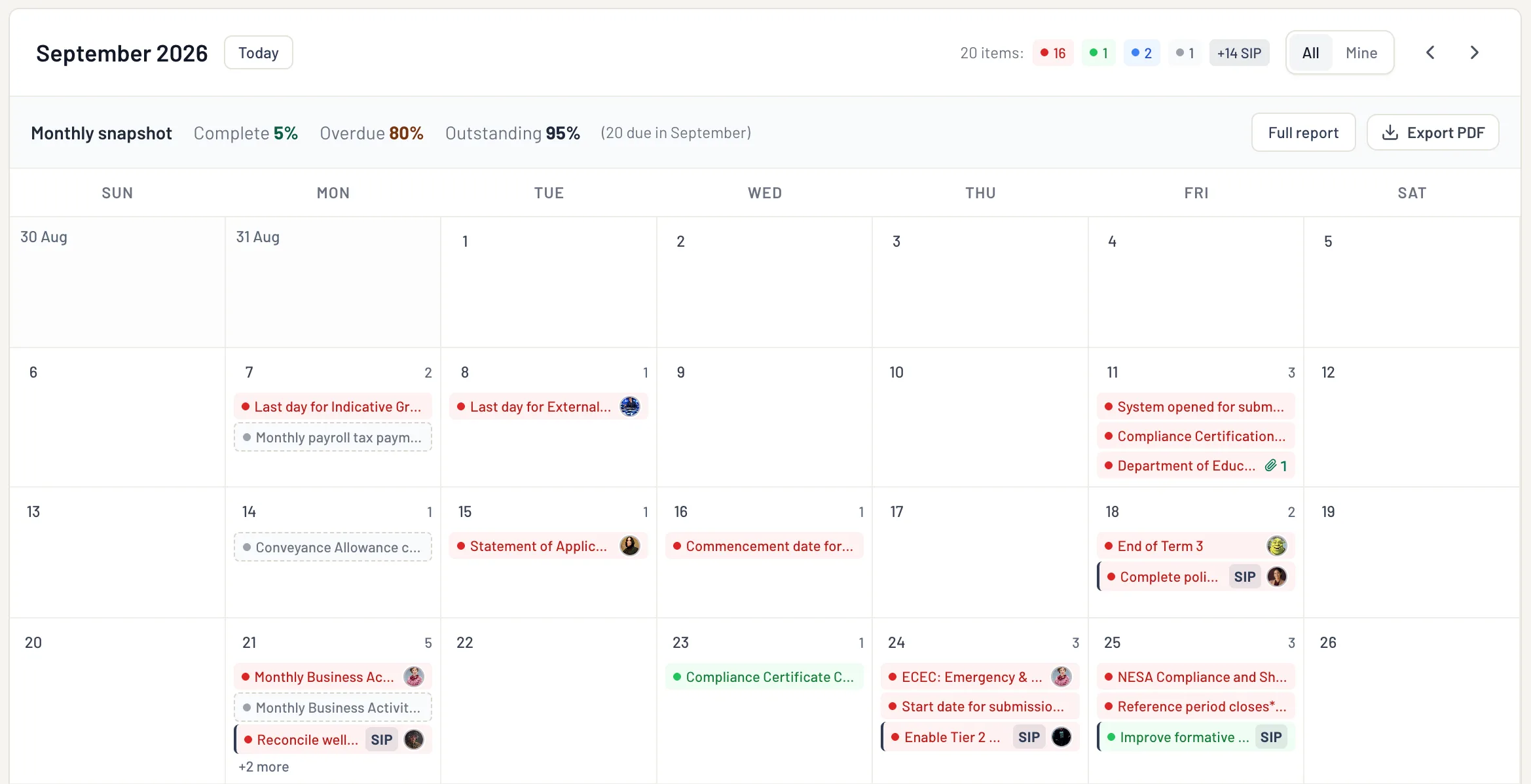Open assignee avatar on Complete poli SIP item

(1277, 577)
